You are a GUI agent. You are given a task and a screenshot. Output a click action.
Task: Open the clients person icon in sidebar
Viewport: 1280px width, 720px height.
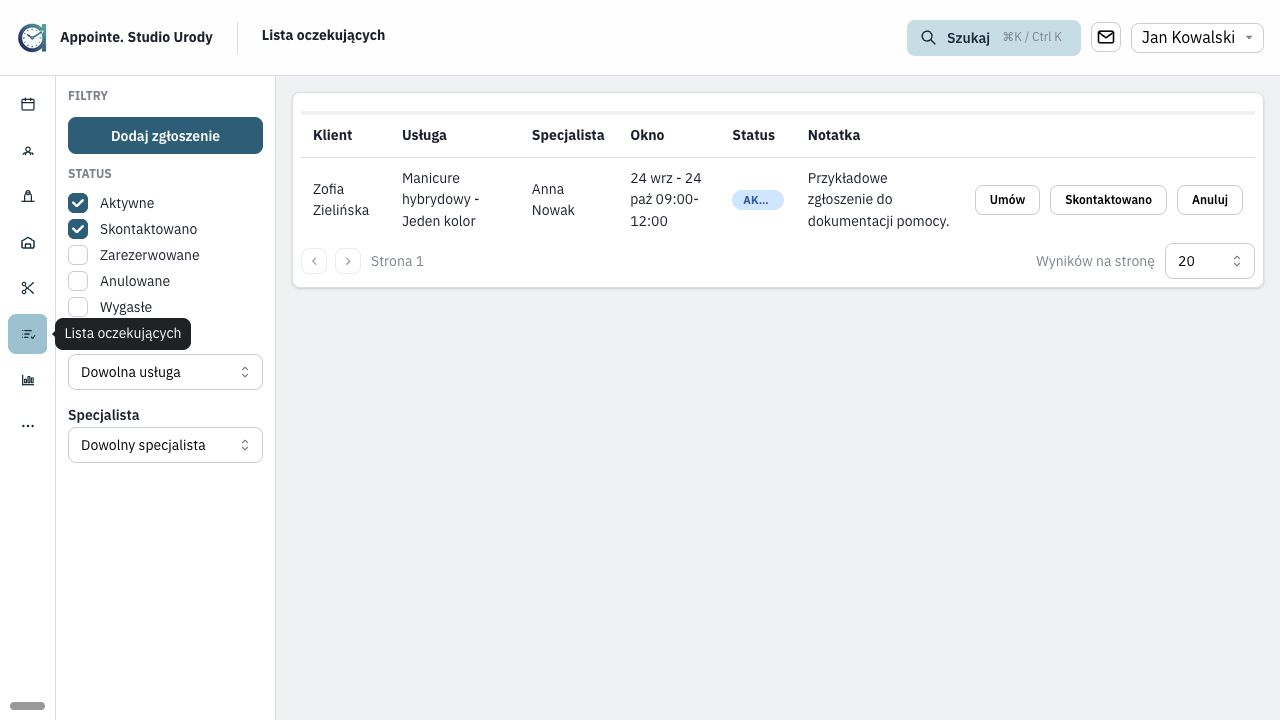click(x=28, y=150)
